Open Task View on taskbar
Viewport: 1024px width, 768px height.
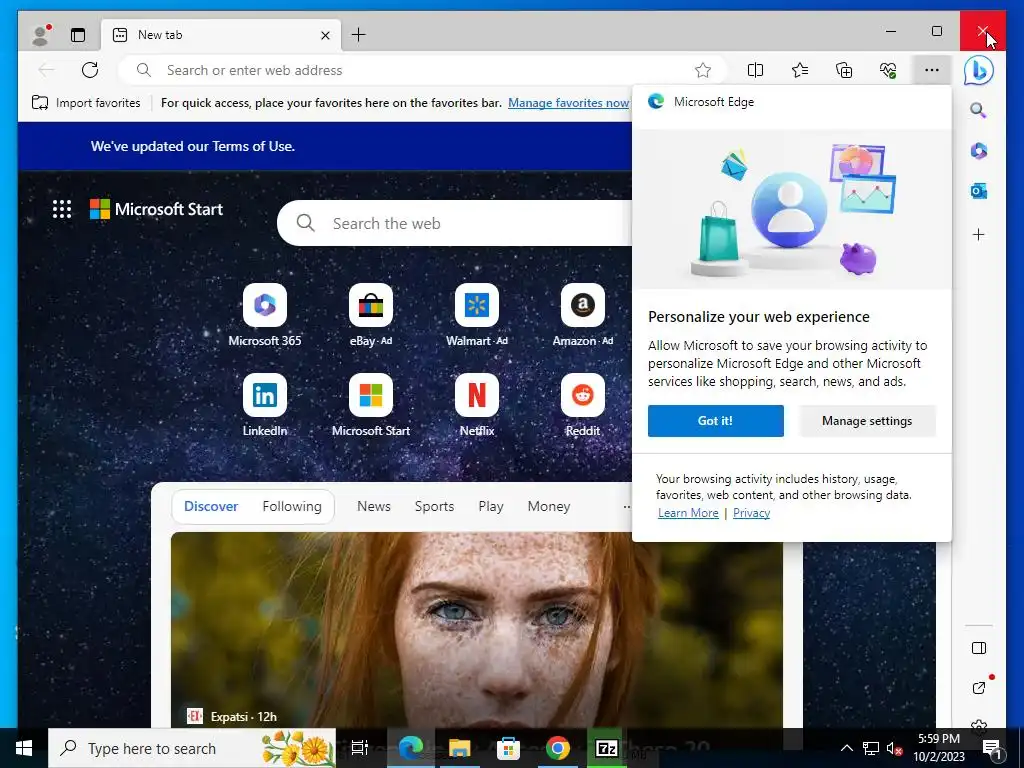pos(360,748)
